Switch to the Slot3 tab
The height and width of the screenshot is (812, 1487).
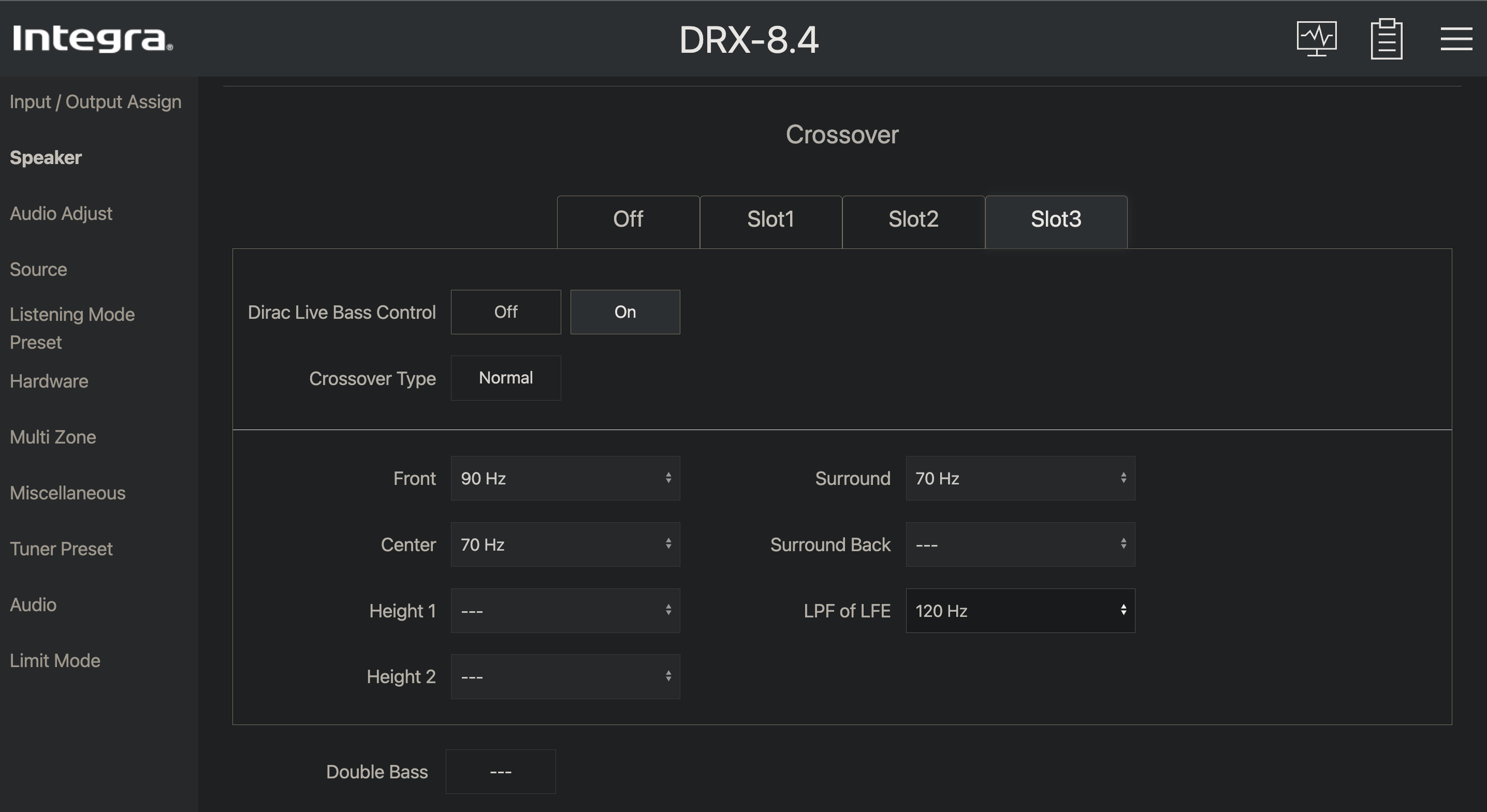1056,222
